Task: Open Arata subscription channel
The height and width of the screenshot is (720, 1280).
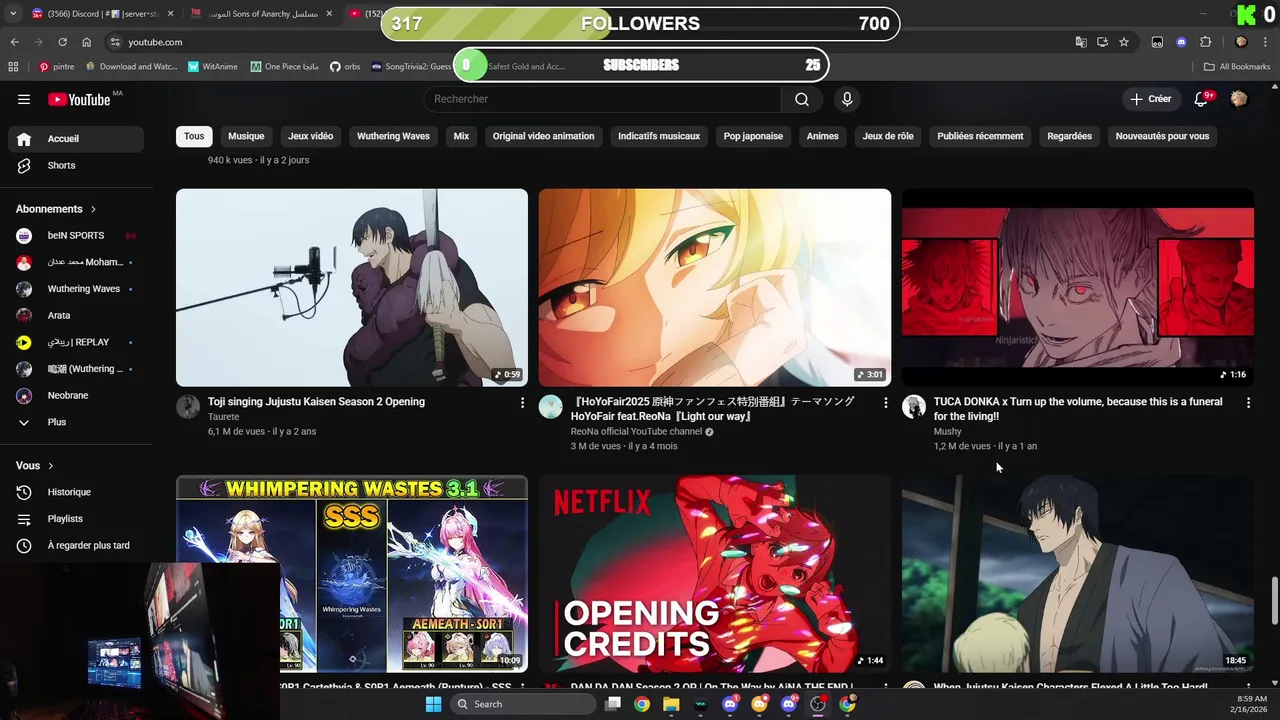Action: pos(76,315)
